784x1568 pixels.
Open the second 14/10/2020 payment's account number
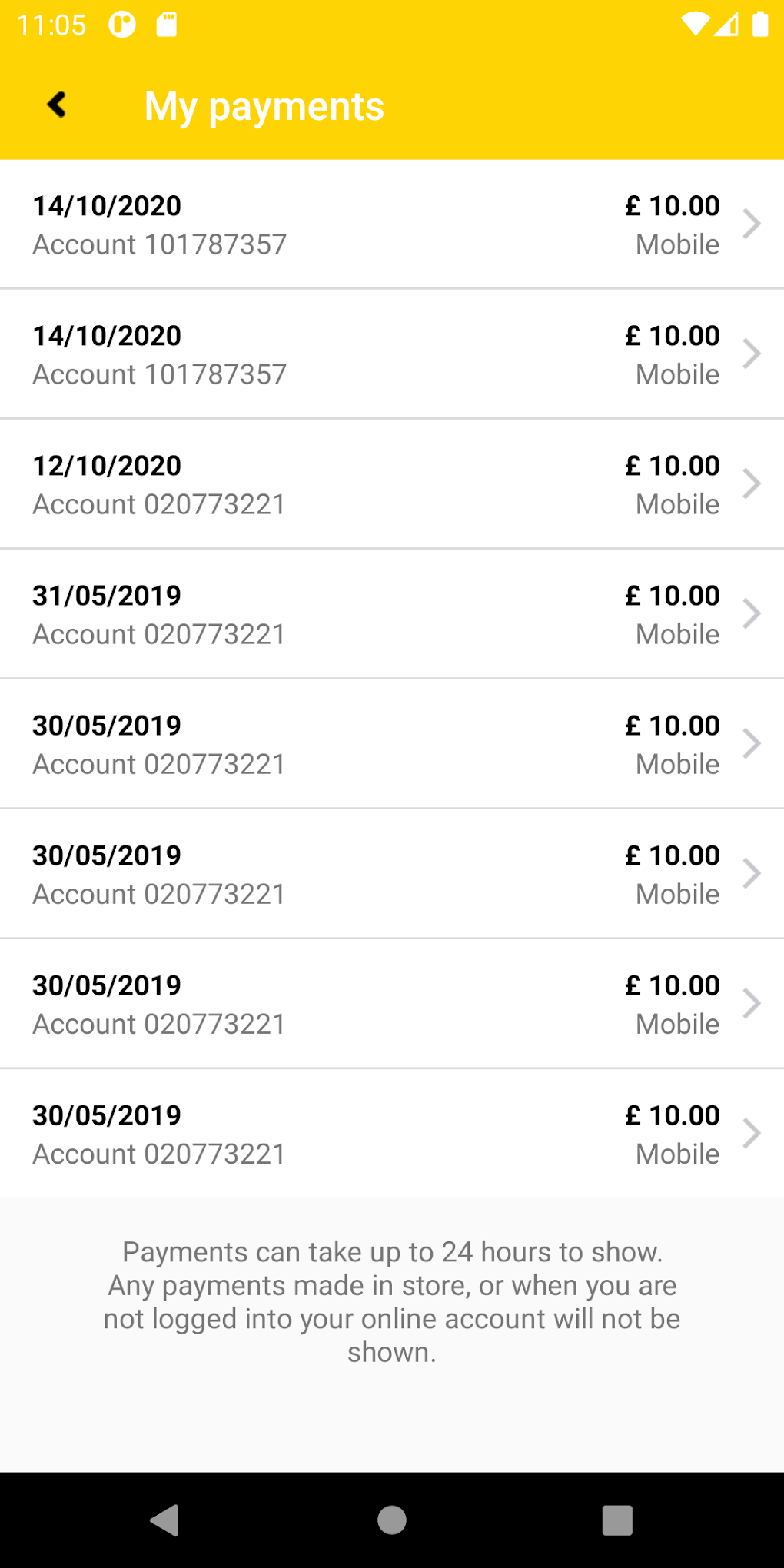point(159,375)
